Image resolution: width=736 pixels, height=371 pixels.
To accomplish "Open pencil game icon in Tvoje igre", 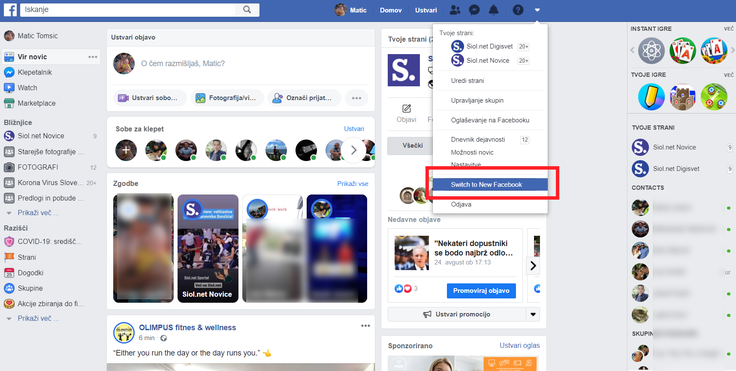I will tap(651, 97).
